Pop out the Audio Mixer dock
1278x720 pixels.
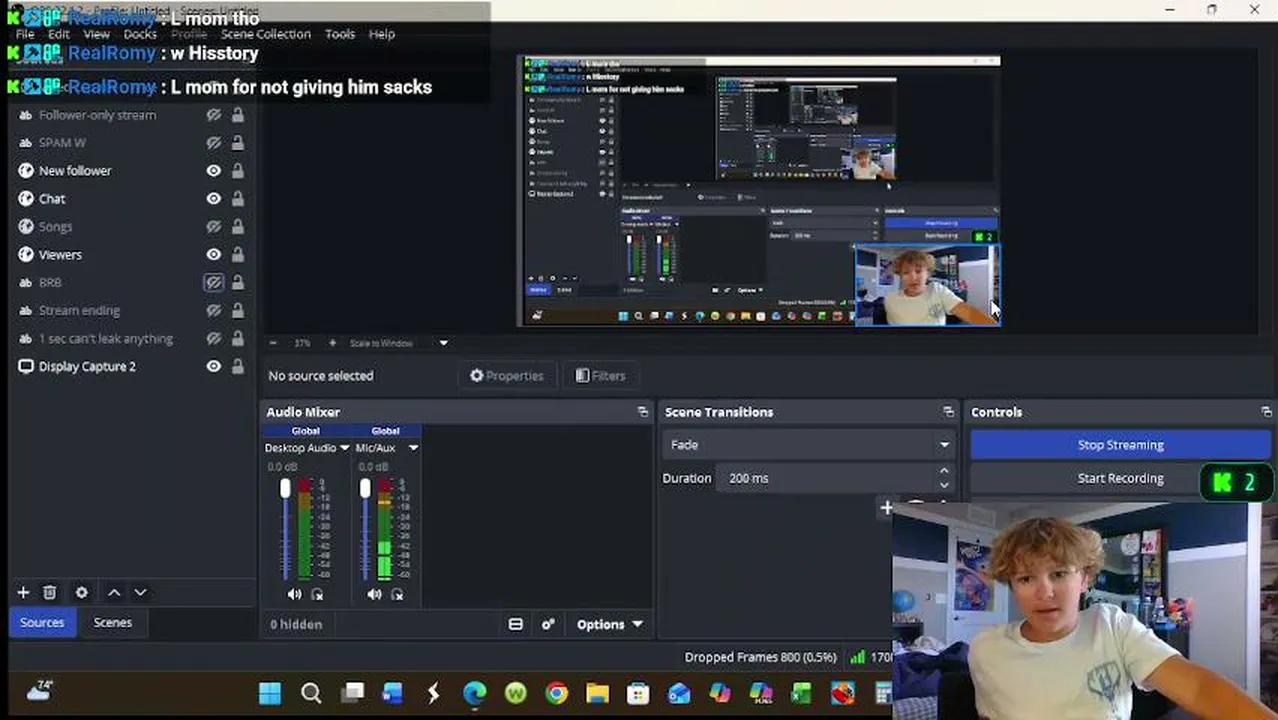pos(643,412)
